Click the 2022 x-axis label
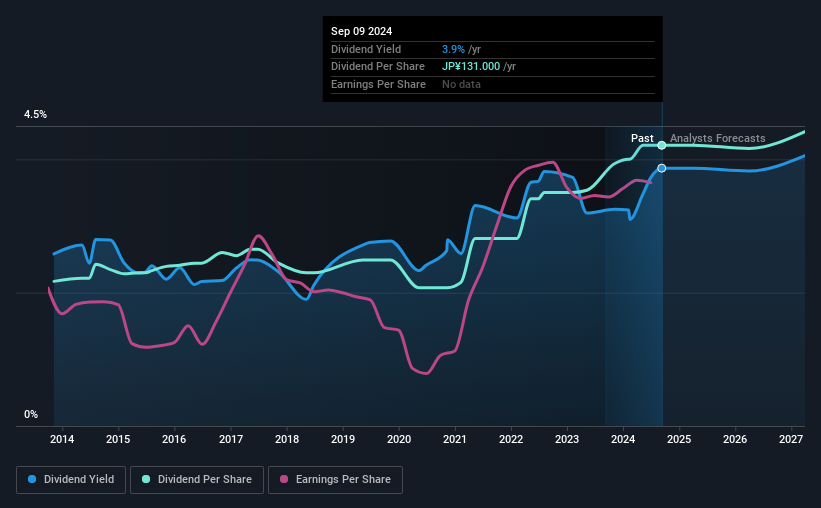This screenshot has height=508, width=821. pyautogui.click(x=511, y=439)
